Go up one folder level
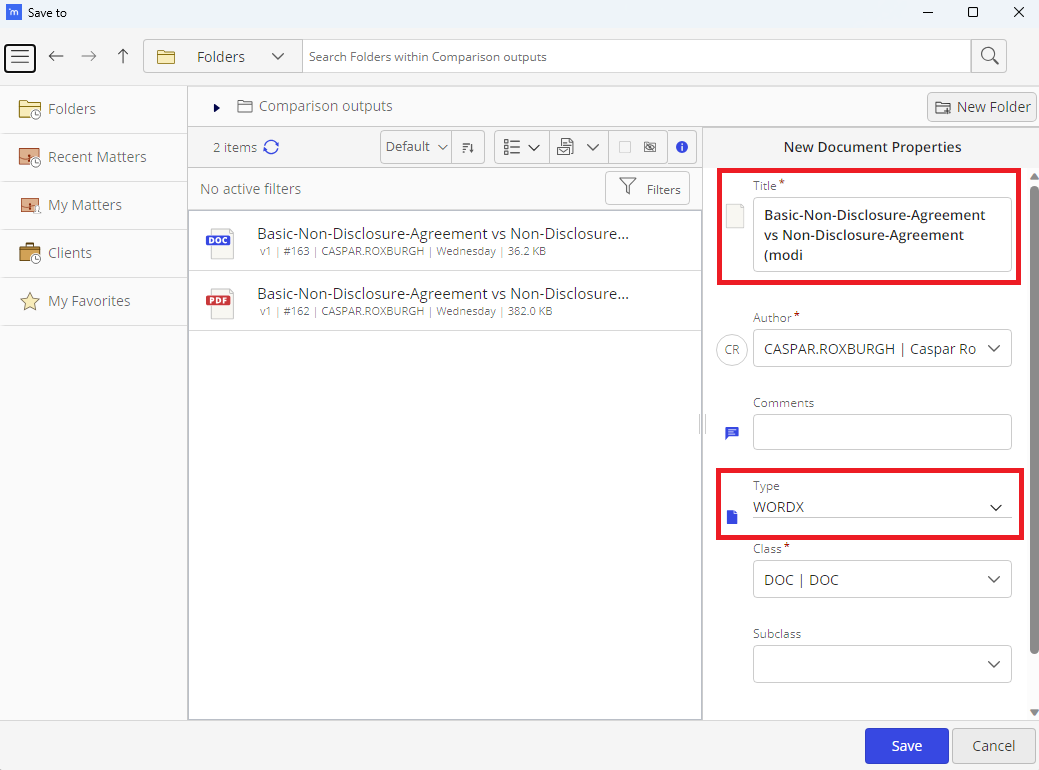Viewport: 1039px width, 770px height. click(x=122, y=57)
